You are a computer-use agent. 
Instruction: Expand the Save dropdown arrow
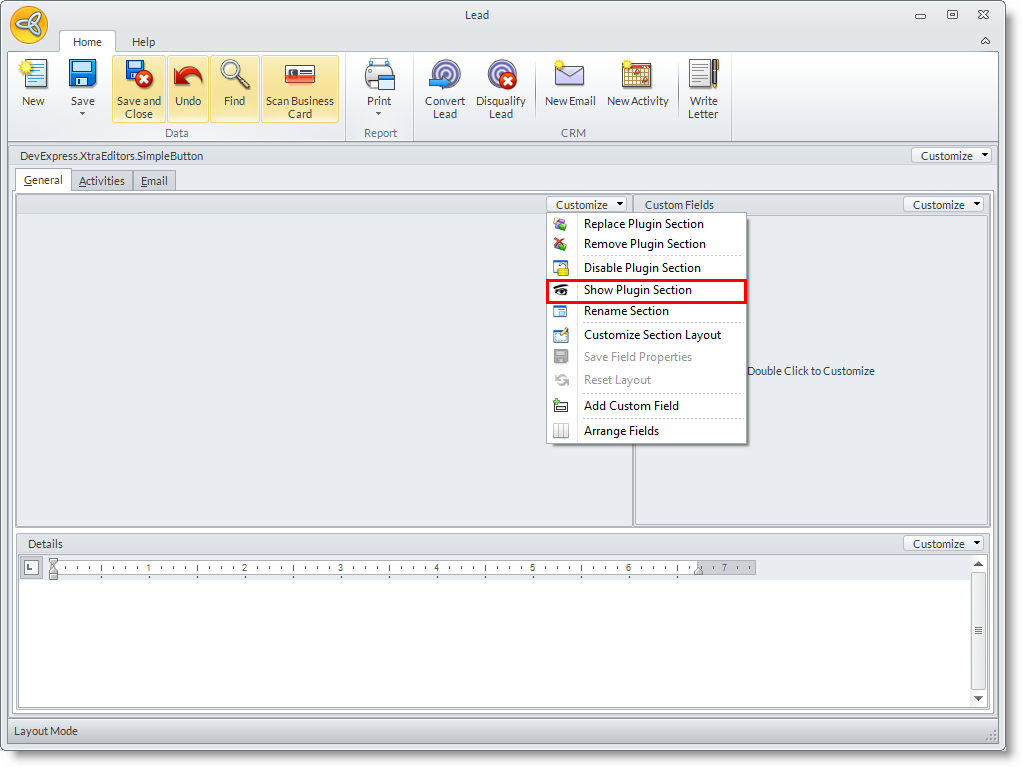(83, 114)
